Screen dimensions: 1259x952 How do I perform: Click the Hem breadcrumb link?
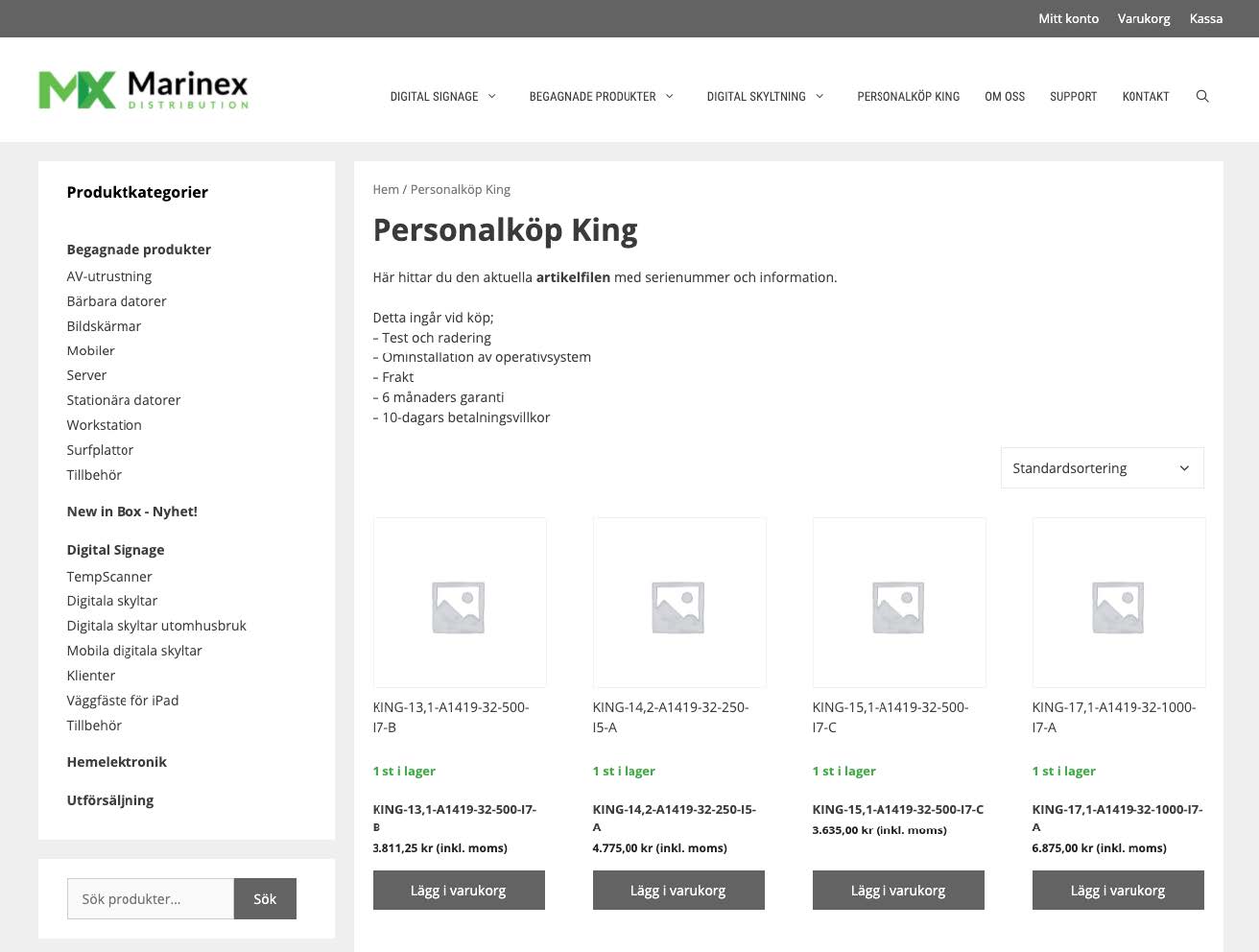385,189
